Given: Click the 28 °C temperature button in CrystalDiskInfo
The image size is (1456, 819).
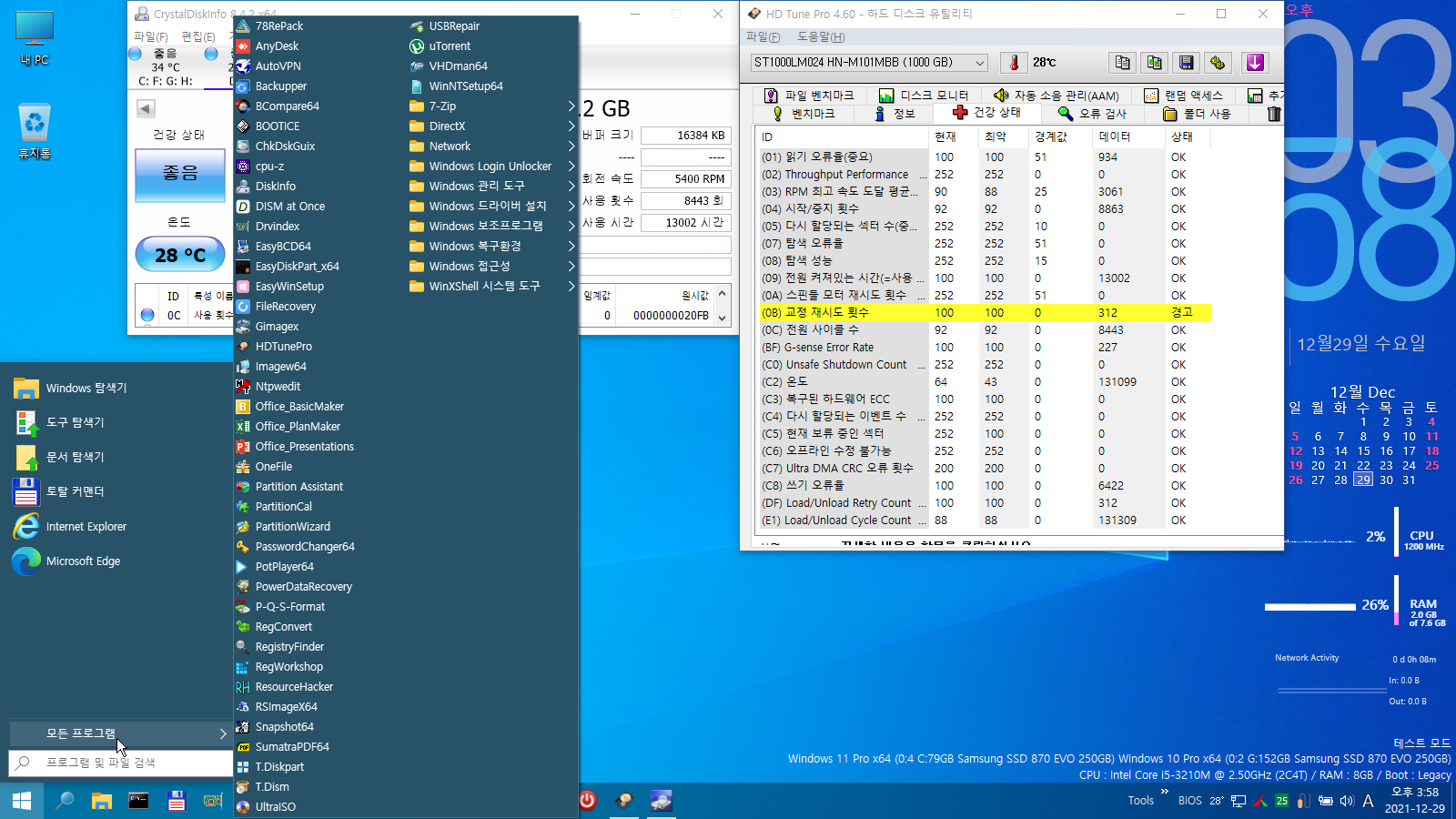Looking at the screenshot, I should [180, 255].
